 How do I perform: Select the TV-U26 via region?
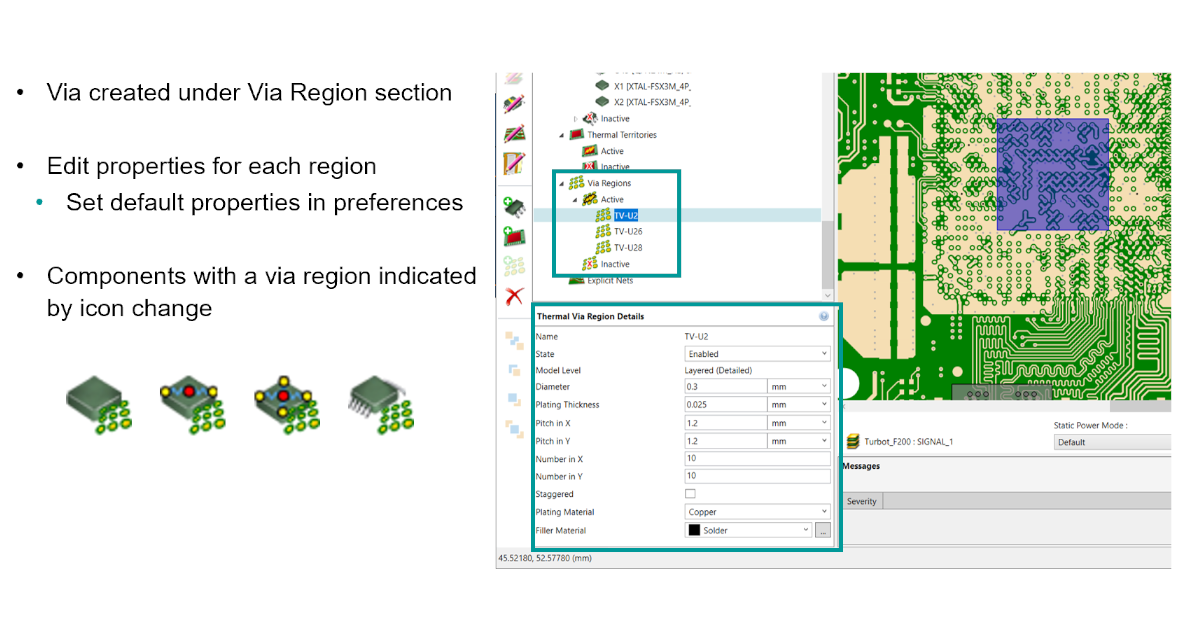pos(628,231)
